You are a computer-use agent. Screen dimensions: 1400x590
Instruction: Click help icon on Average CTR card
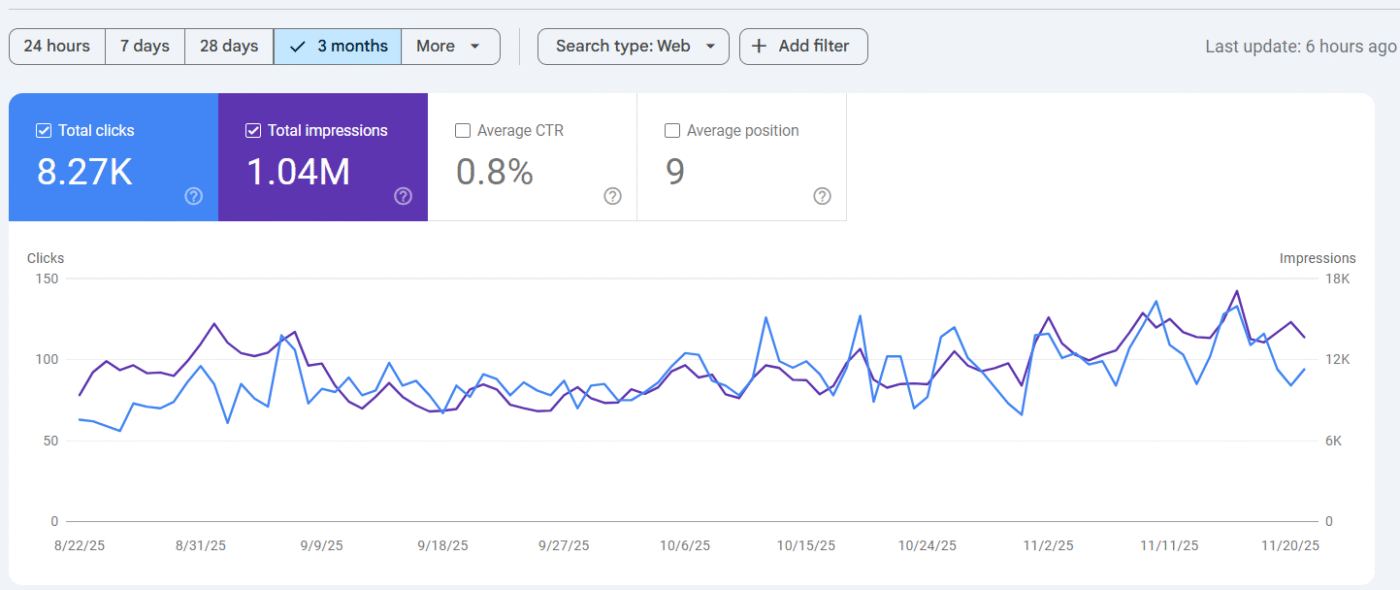coord(613,196)
